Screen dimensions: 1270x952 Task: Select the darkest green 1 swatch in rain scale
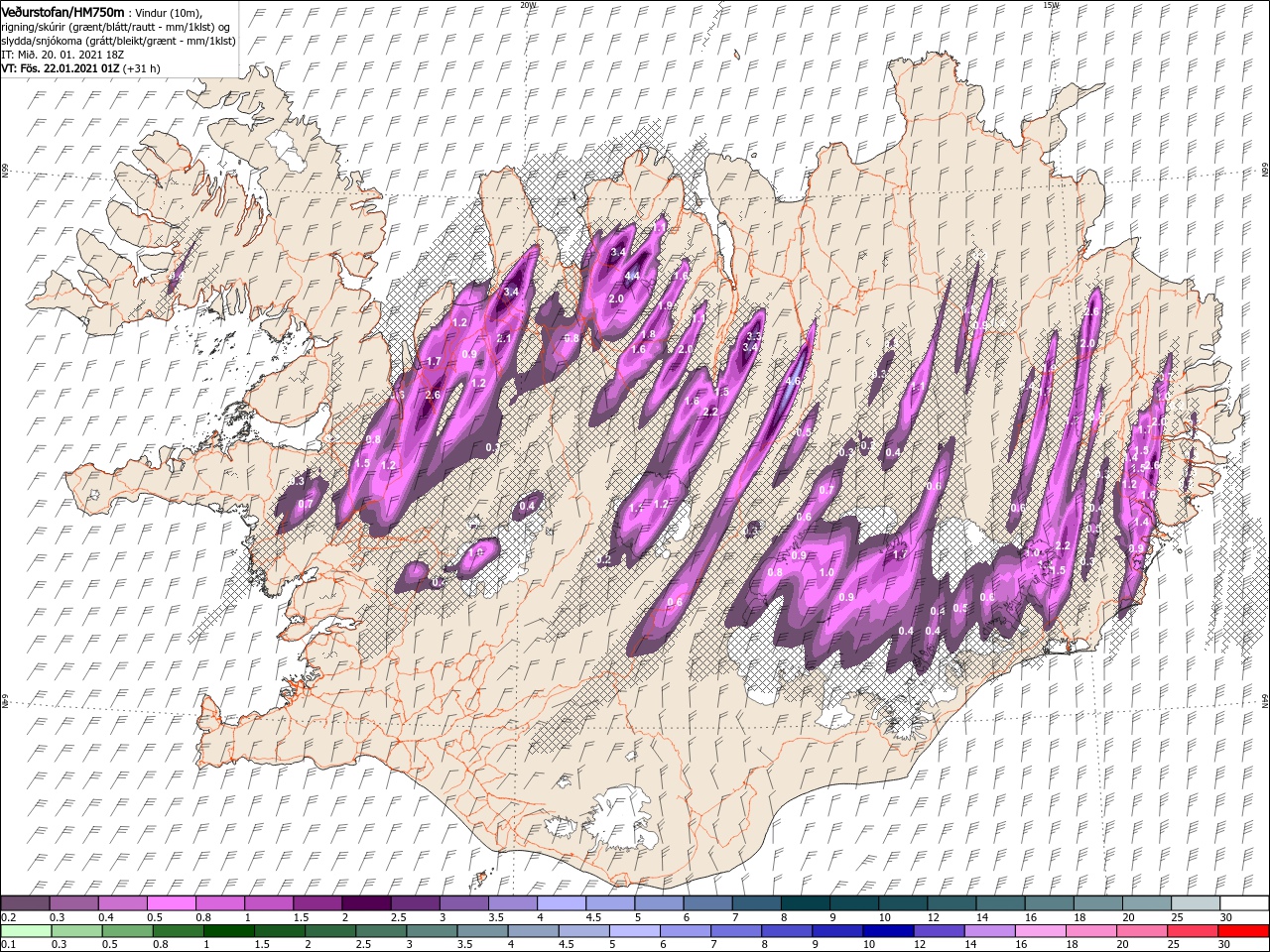click(x=229, y=931)
